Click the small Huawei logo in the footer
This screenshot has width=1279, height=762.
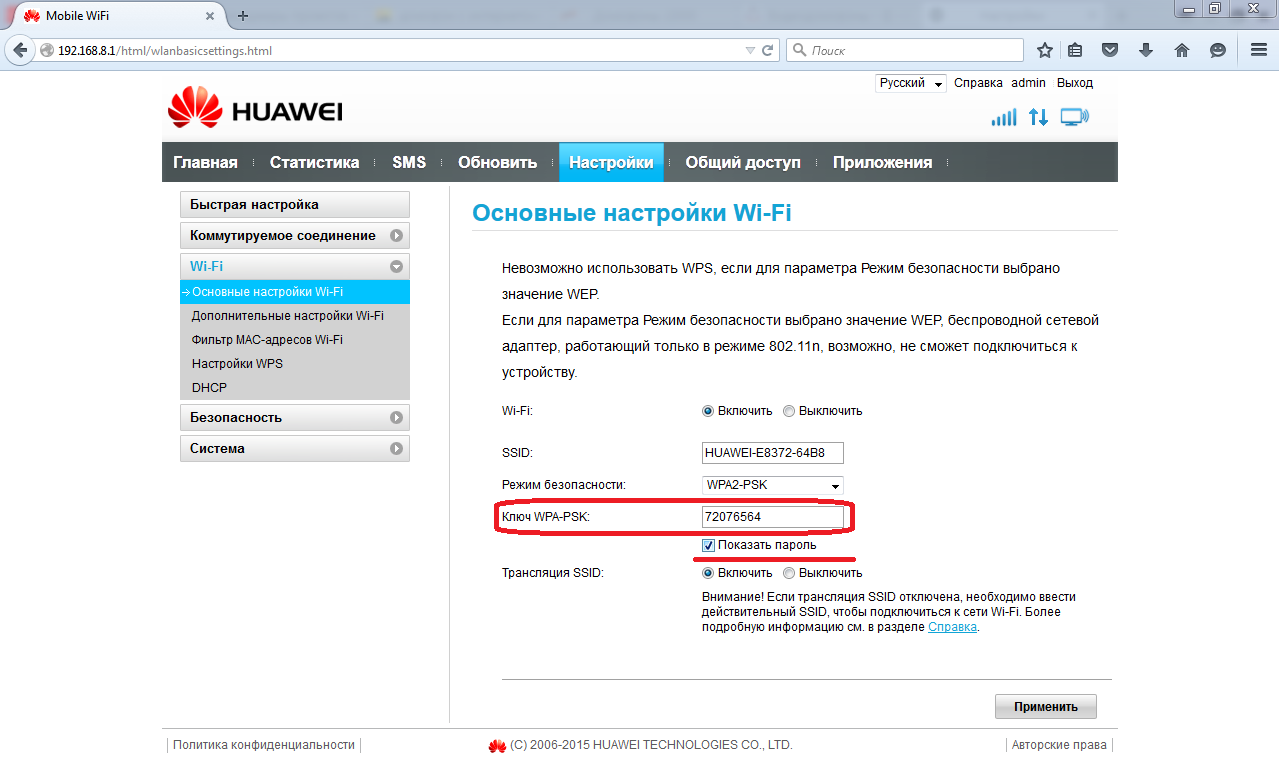pos(497,746)
